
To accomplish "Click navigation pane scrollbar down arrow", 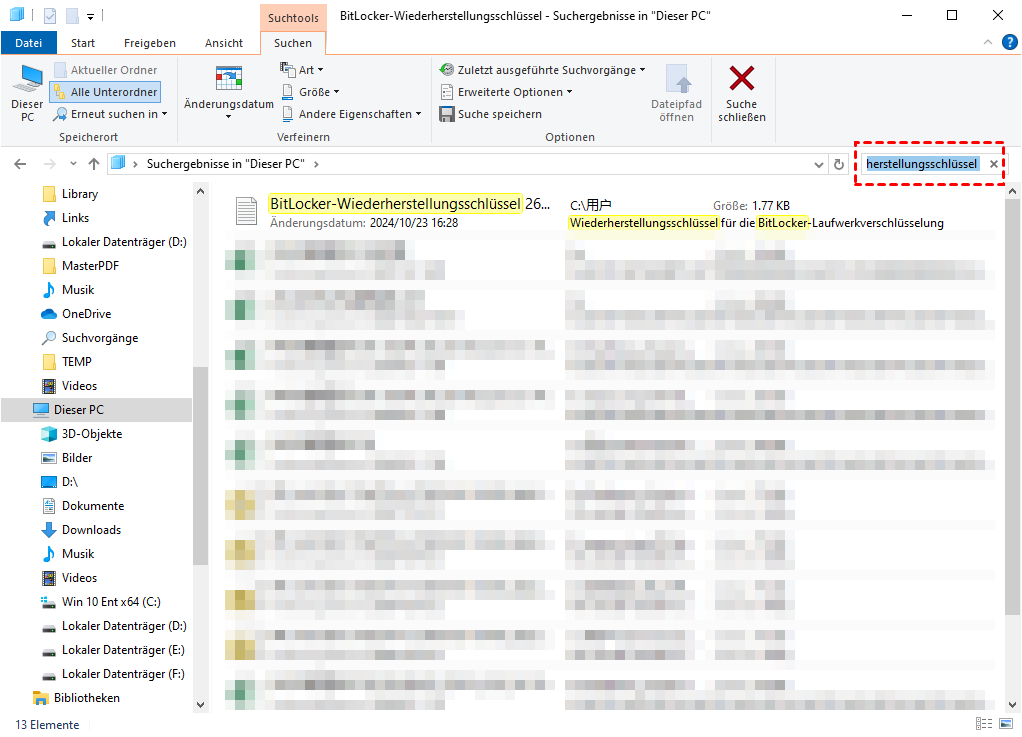I will (x=201, y=705).
